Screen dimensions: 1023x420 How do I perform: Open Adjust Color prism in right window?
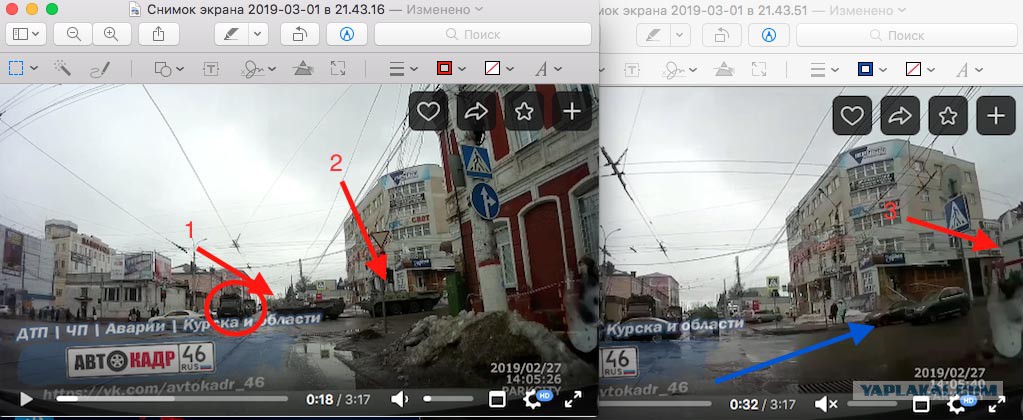click(724, 68)
